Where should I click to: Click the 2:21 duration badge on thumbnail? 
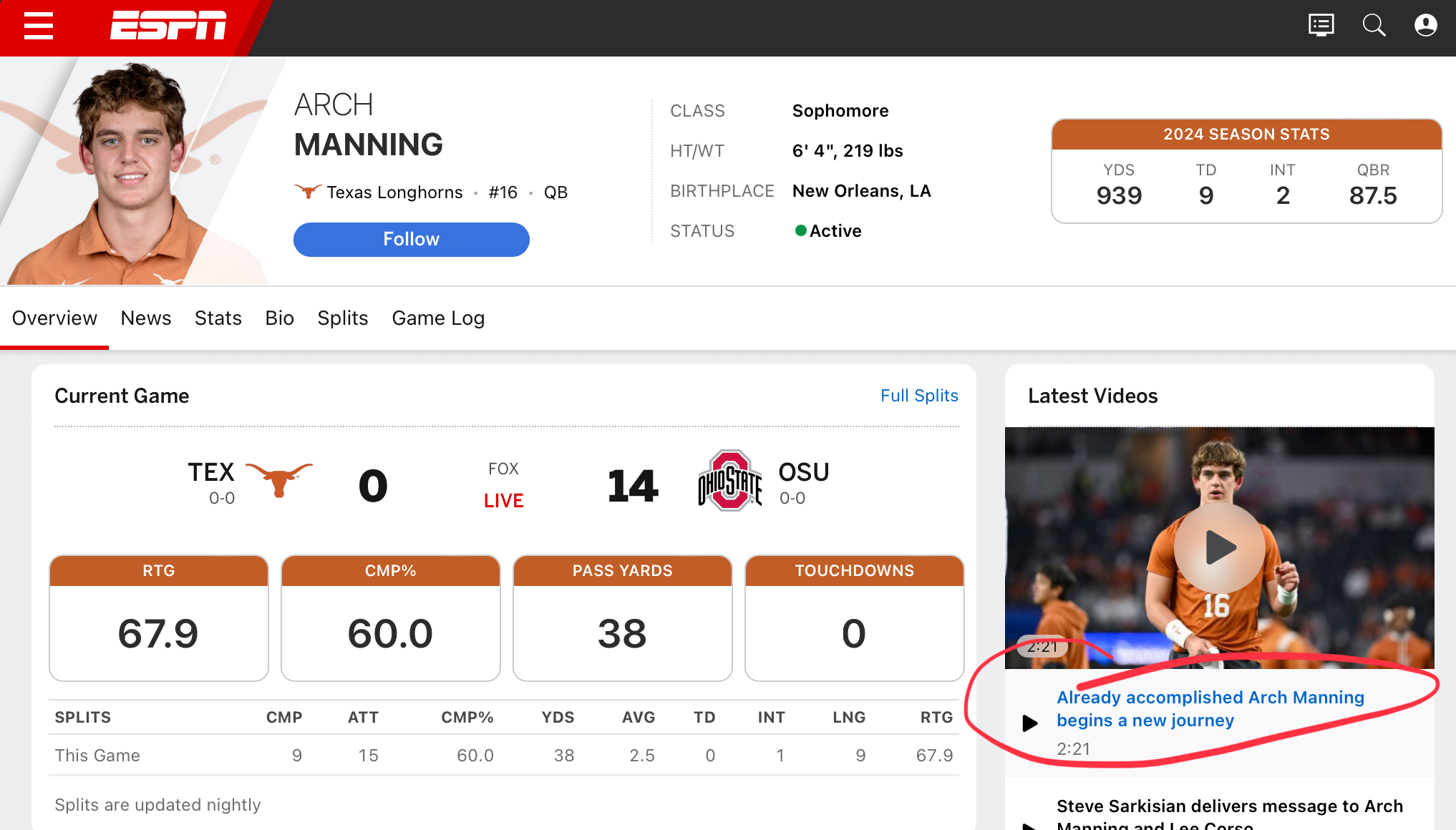click(1042, 647)
